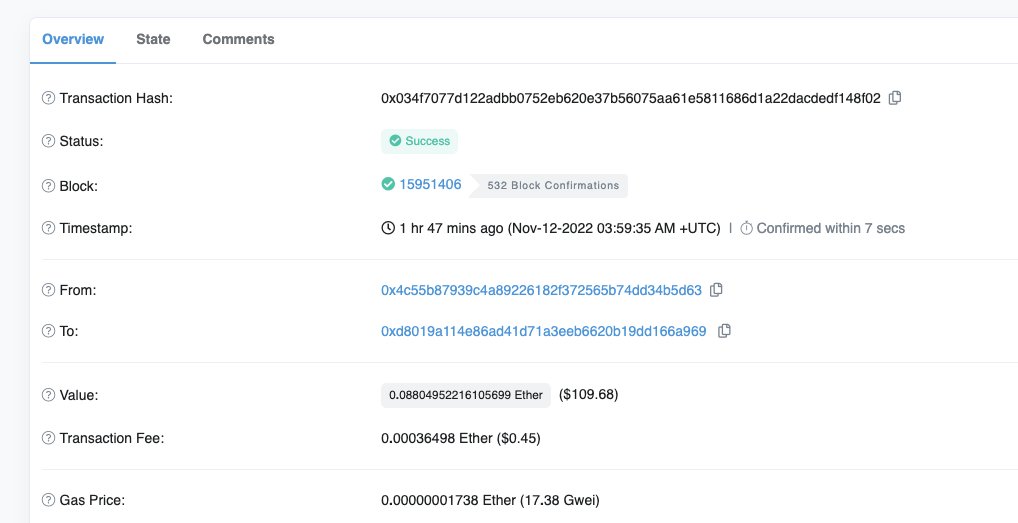Screen dimensions: 1018x523
Task: Copy the To address
Action: tap(725, 331)
